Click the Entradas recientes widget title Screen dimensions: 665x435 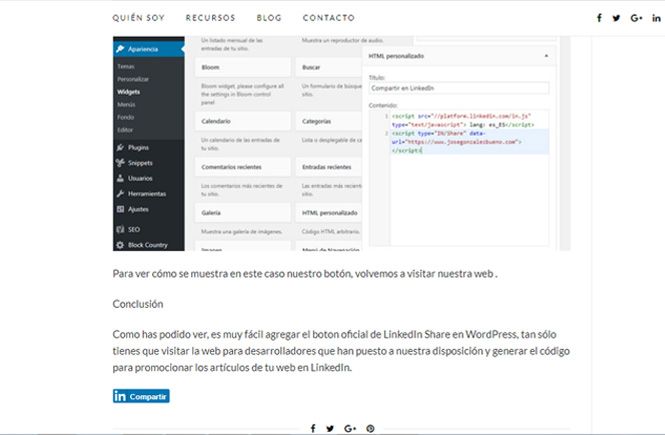pos(329,167)
